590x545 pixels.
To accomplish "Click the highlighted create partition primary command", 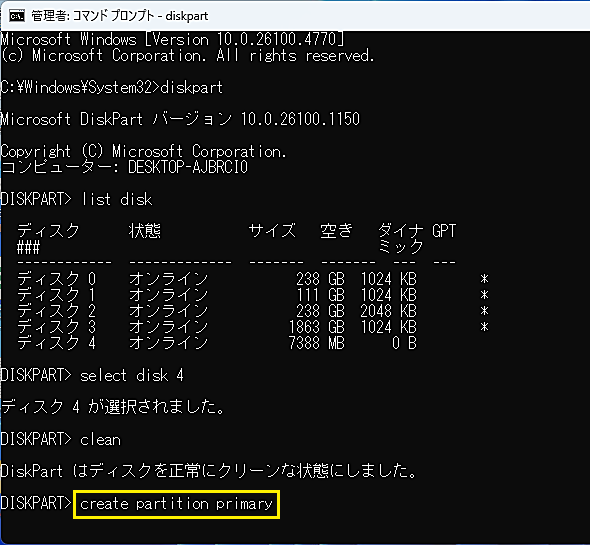I will click(x=176, y=504).
